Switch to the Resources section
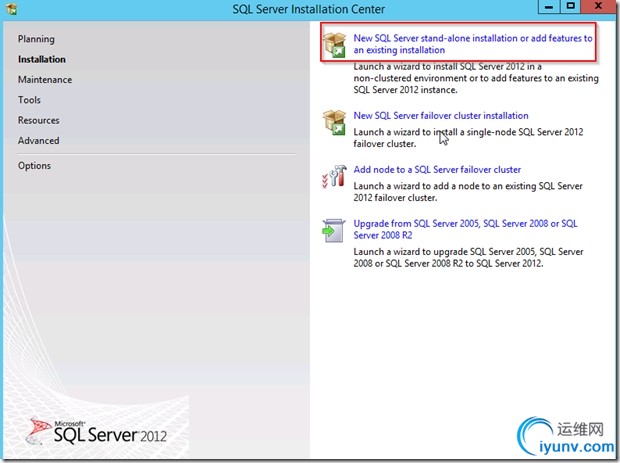 (39, 120)
